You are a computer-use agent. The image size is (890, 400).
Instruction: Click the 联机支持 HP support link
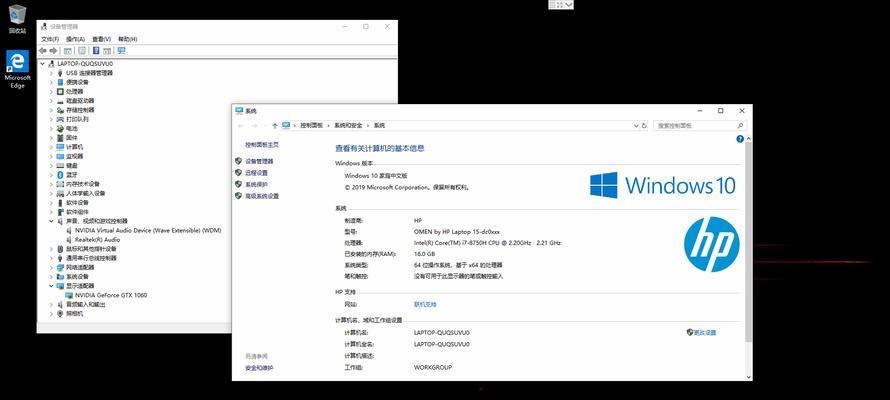pos(425,305)
